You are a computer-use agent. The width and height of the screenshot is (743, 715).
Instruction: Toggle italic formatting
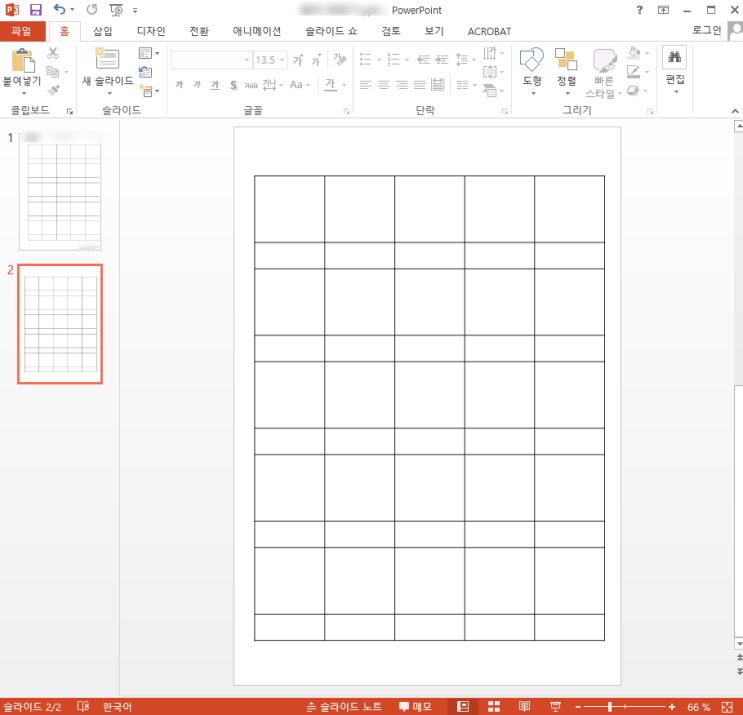tap(197, 85)
